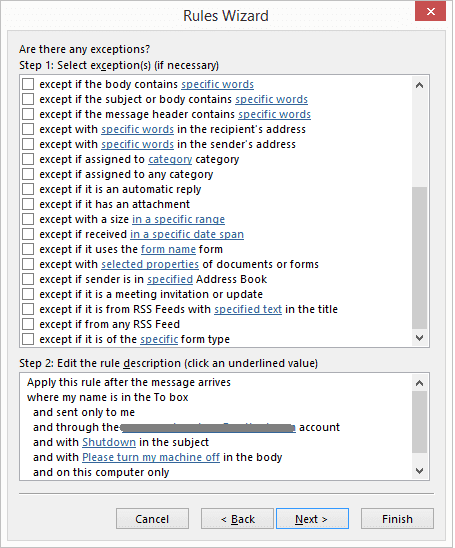
Task: Click the rule description scroll-down arrow
Action: tap(419, 471)
